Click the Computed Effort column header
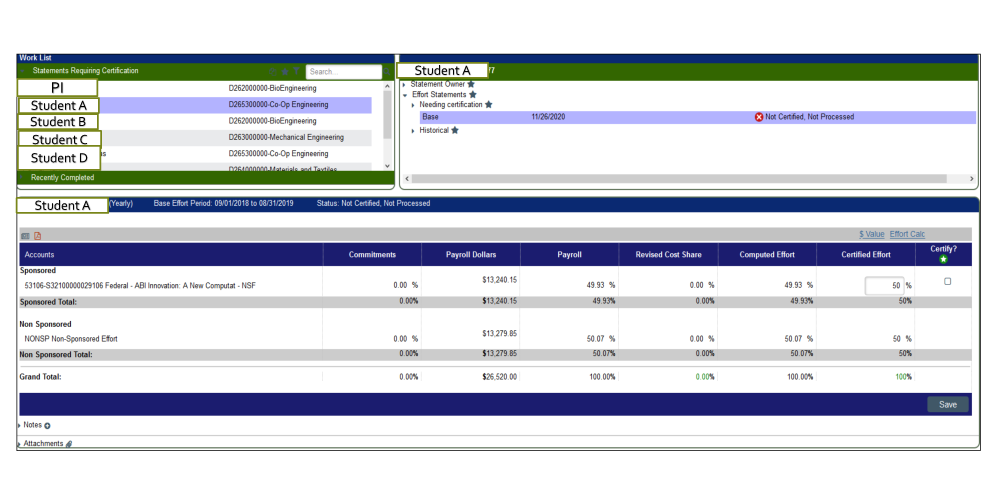 (767, 255)
